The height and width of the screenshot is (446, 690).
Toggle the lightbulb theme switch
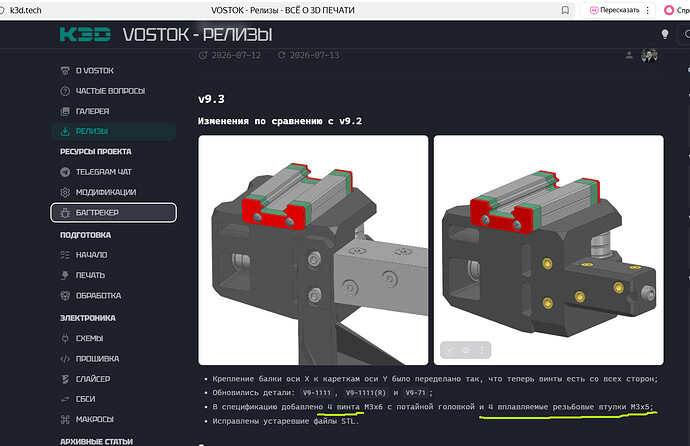pyautogui.click(x=664, y=34)
